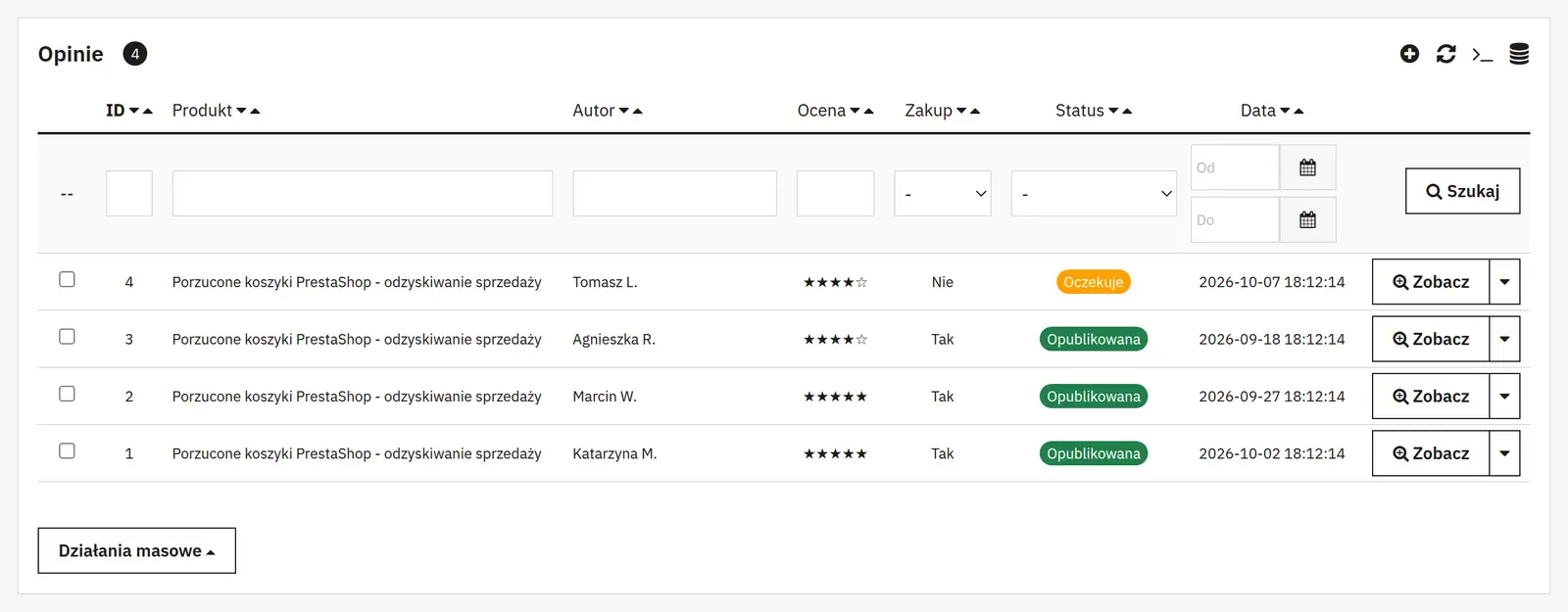1568x612 pixels.
Task: Click the 'Do' end date field
Action: (1235, 219)
